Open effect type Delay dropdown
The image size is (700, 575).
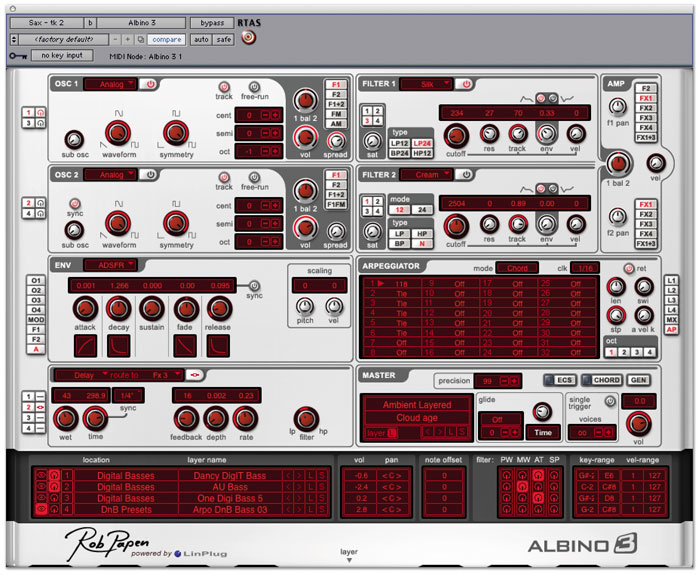click(x=83, y=375)
